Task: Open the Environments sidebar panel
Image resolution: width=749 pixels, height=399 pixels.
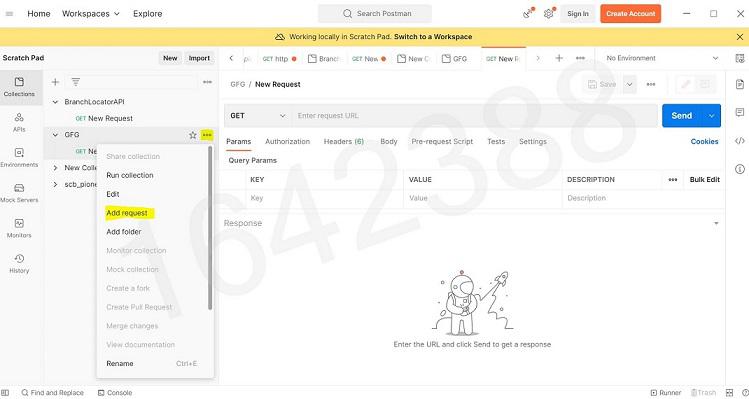Action: [x=19, y=158]
